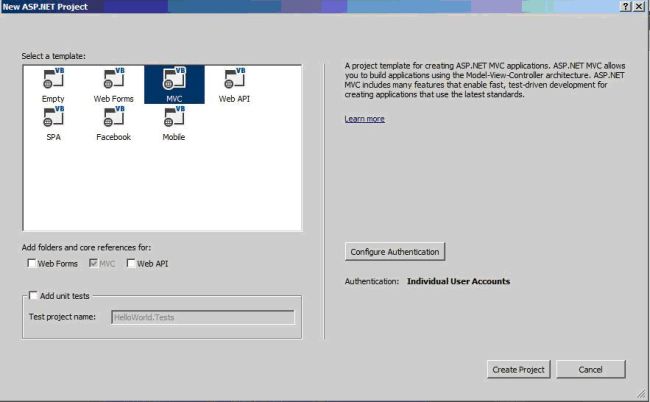
Task: Open the Learn more link
Action: (364, 119)
